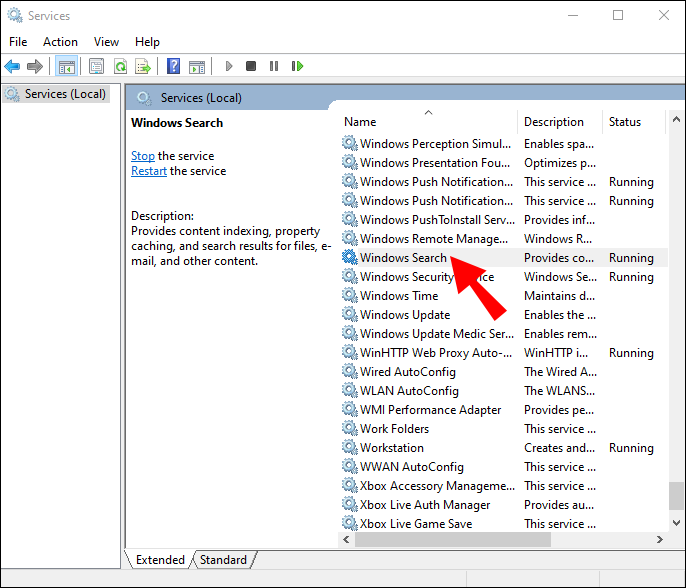
Task: Click gear icon beside Workstation
Action: [350, 447]
